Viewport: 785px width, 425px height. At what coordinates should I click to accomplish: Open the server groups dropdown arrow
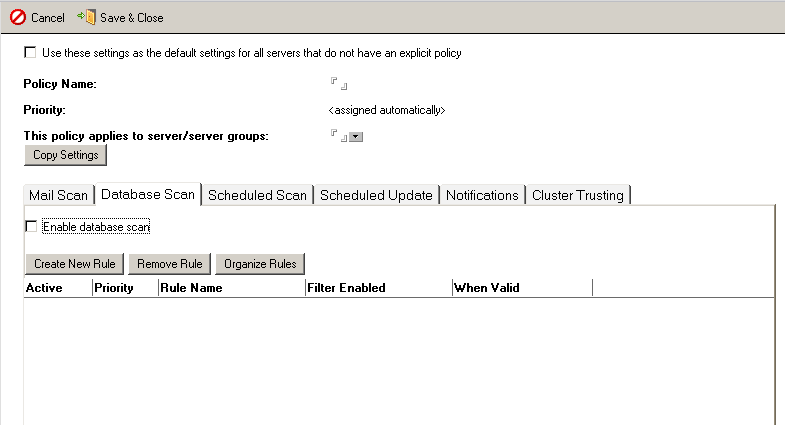coord(355,137)
